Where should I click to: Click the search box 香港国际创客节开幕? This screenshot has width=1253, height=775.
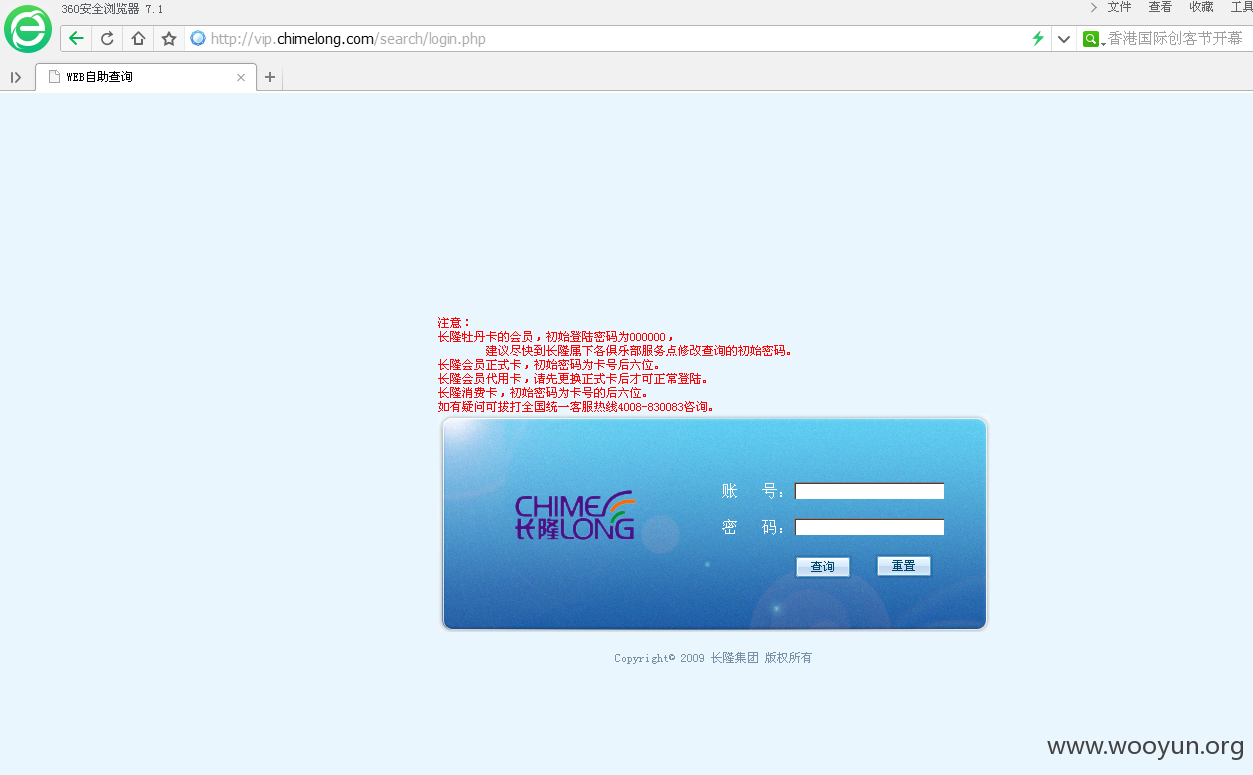point(1175,39)
